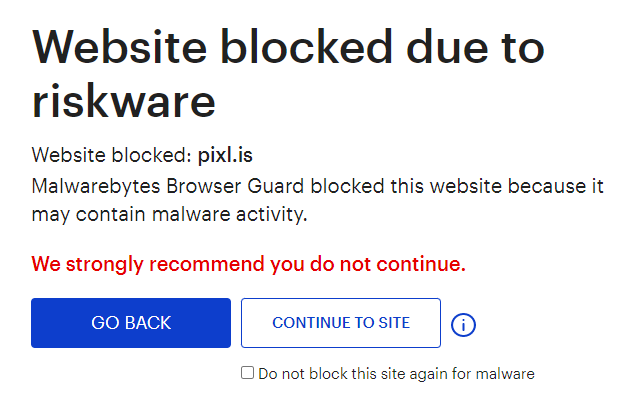
Task: Click the phrase 'may contain malware activity'
Action: point(168,214)
